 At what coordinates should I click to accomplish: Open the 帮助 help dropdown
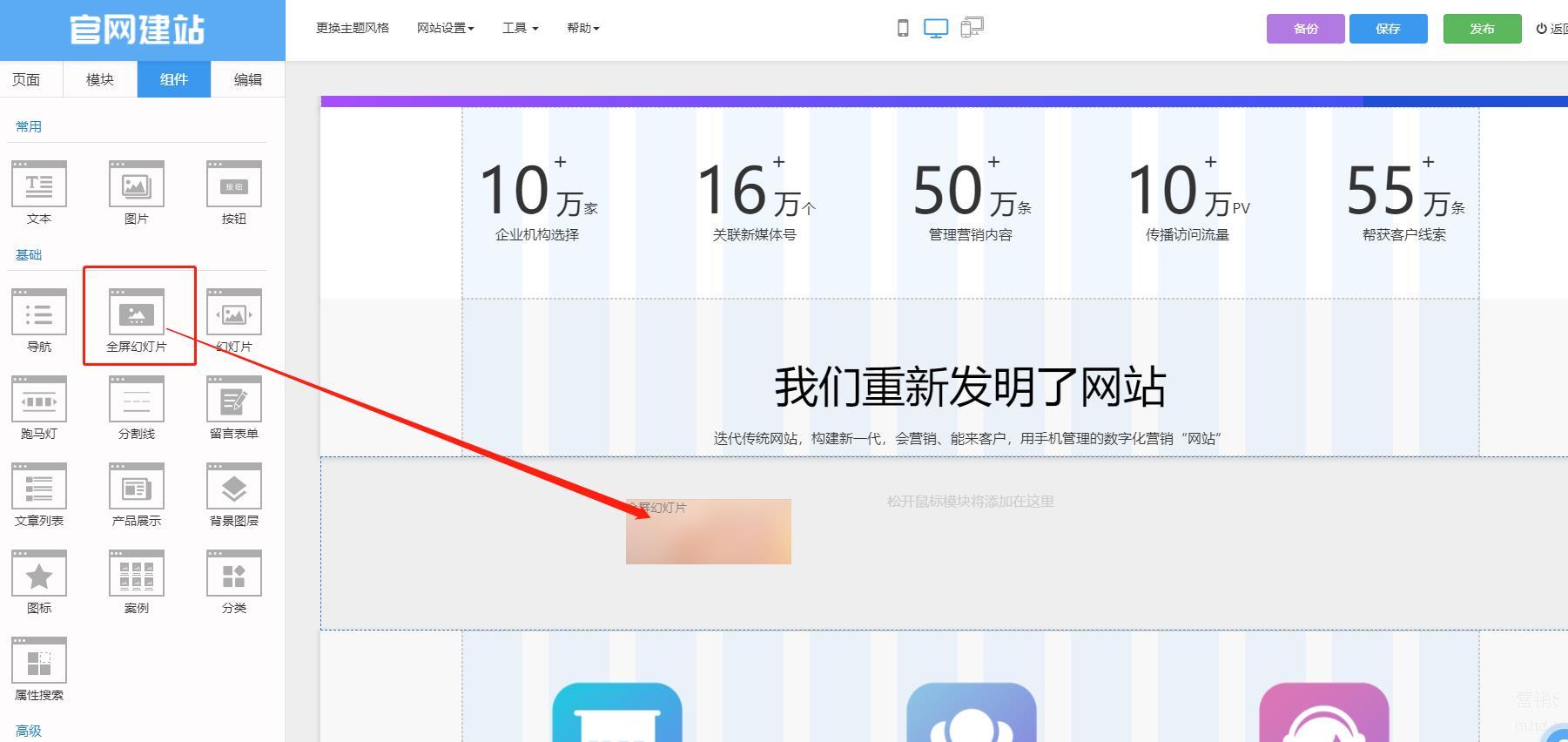582,28
